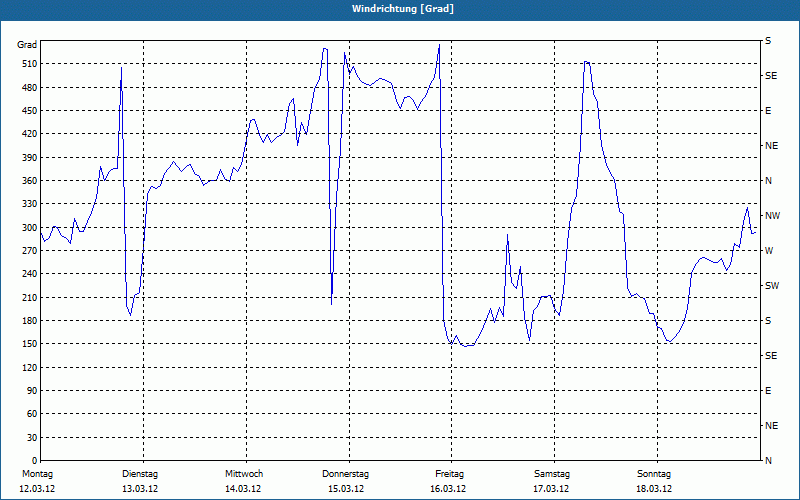Image resolution: width=800 pixels, height=500 pixels.
Task: Click the 'Samstag' day label
Action: [552, 474]
